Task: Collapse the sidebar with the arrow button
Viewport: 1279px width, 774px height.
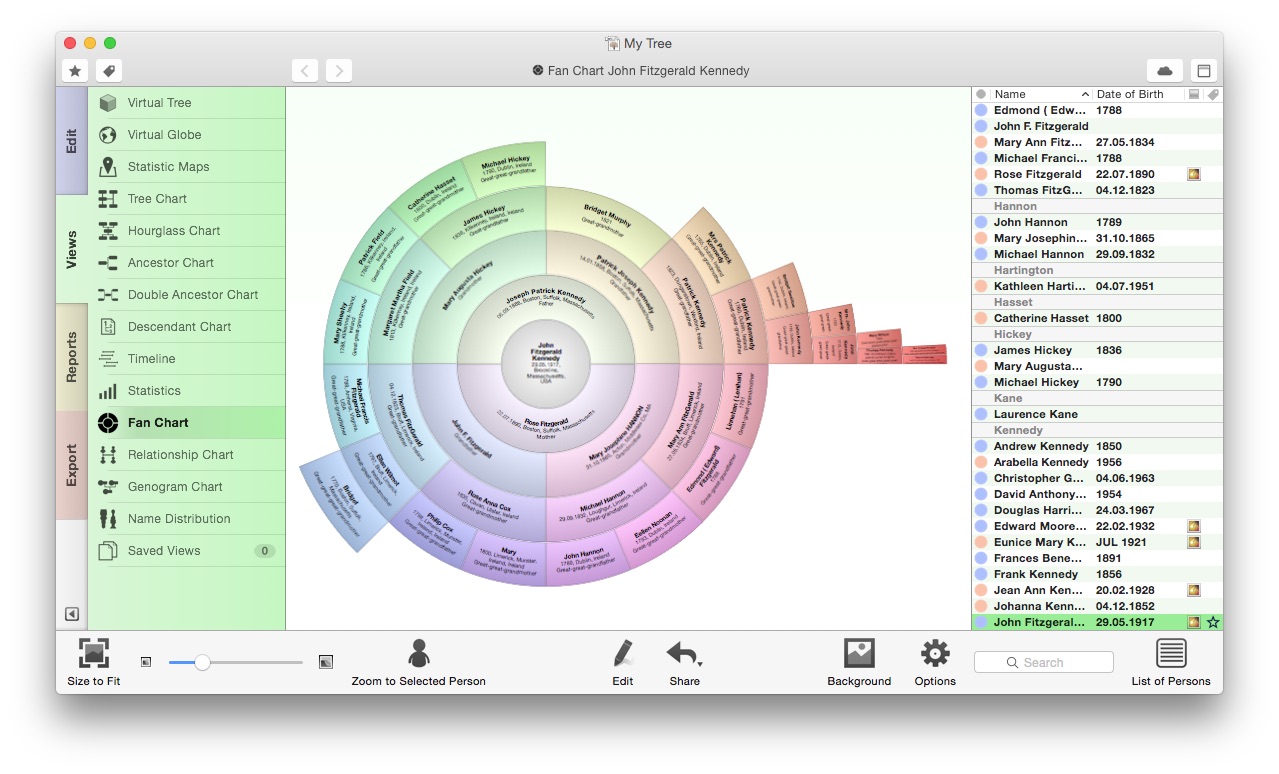Action: [x=72, y=614]
